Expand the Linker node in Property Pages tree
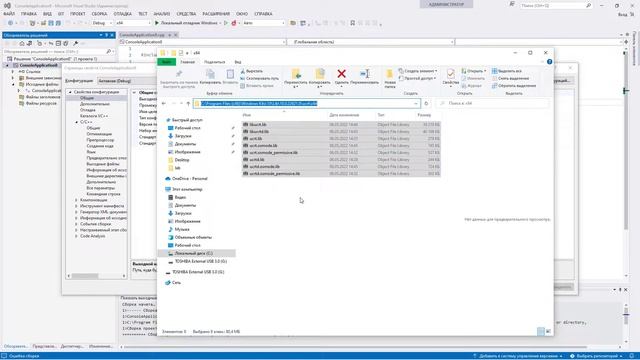Image resolution: width=640 pixels, height=360 pixels. [x=76, y=200]
